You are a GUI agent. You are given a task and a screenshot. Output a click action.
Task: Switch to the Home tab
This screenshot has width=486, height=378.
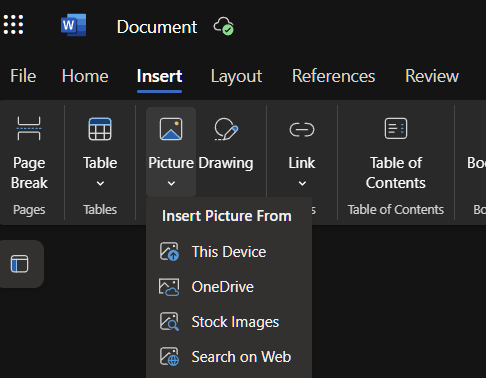click(85, 76)
